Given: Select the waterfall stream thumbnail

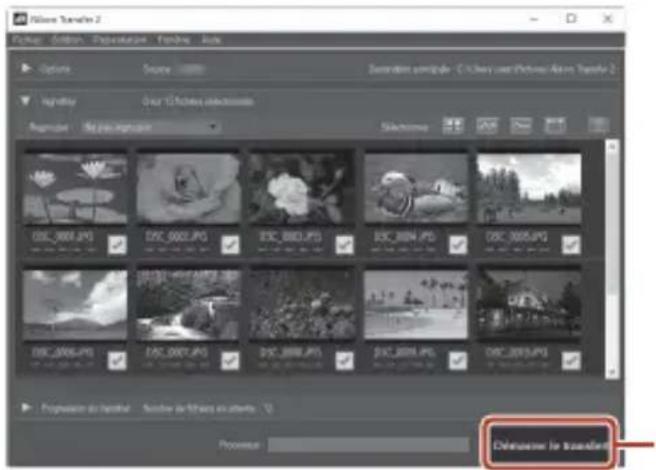Looking at the screenshot, I should pyautogui.click(x=189, y=304).
